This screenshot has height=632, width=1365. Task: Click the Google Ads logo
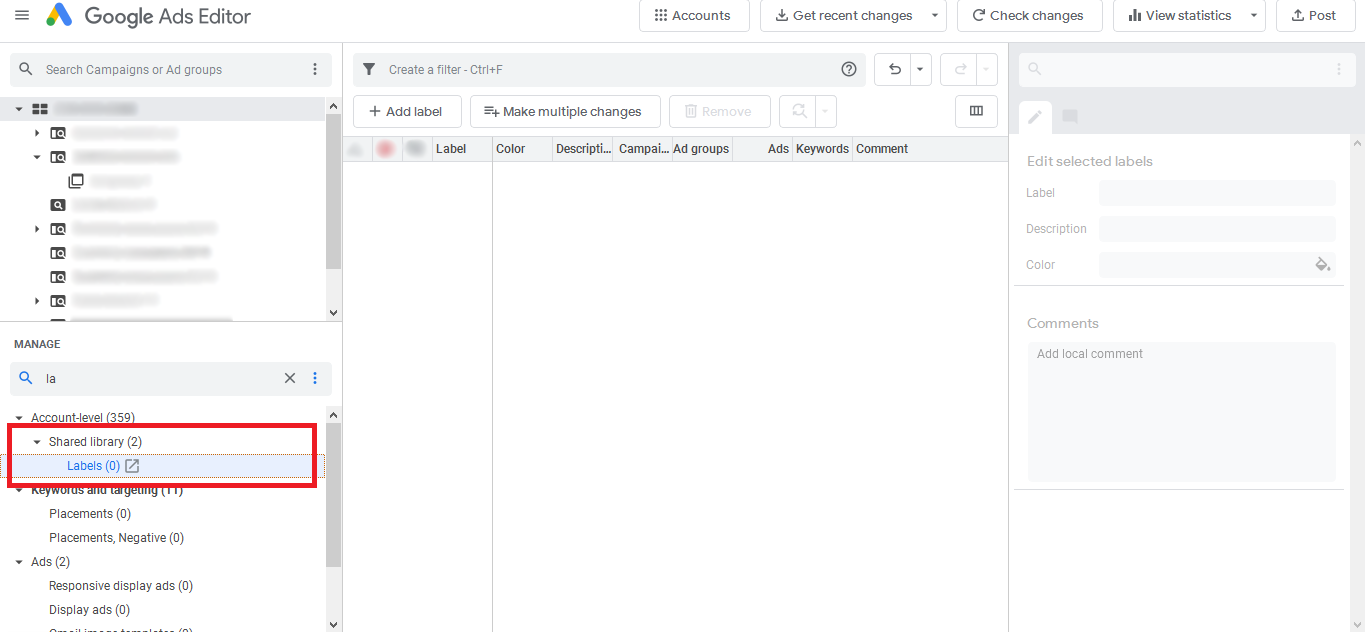pyautogui.click(x=59, y=16)
